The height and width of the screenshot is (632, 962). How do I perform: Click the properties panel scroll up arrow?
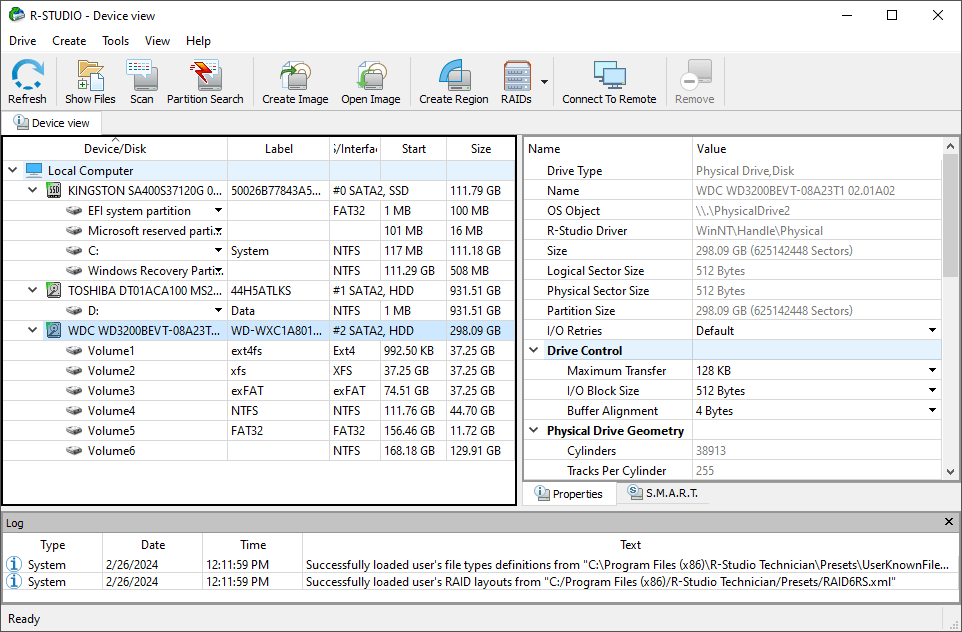coord(950,146)
